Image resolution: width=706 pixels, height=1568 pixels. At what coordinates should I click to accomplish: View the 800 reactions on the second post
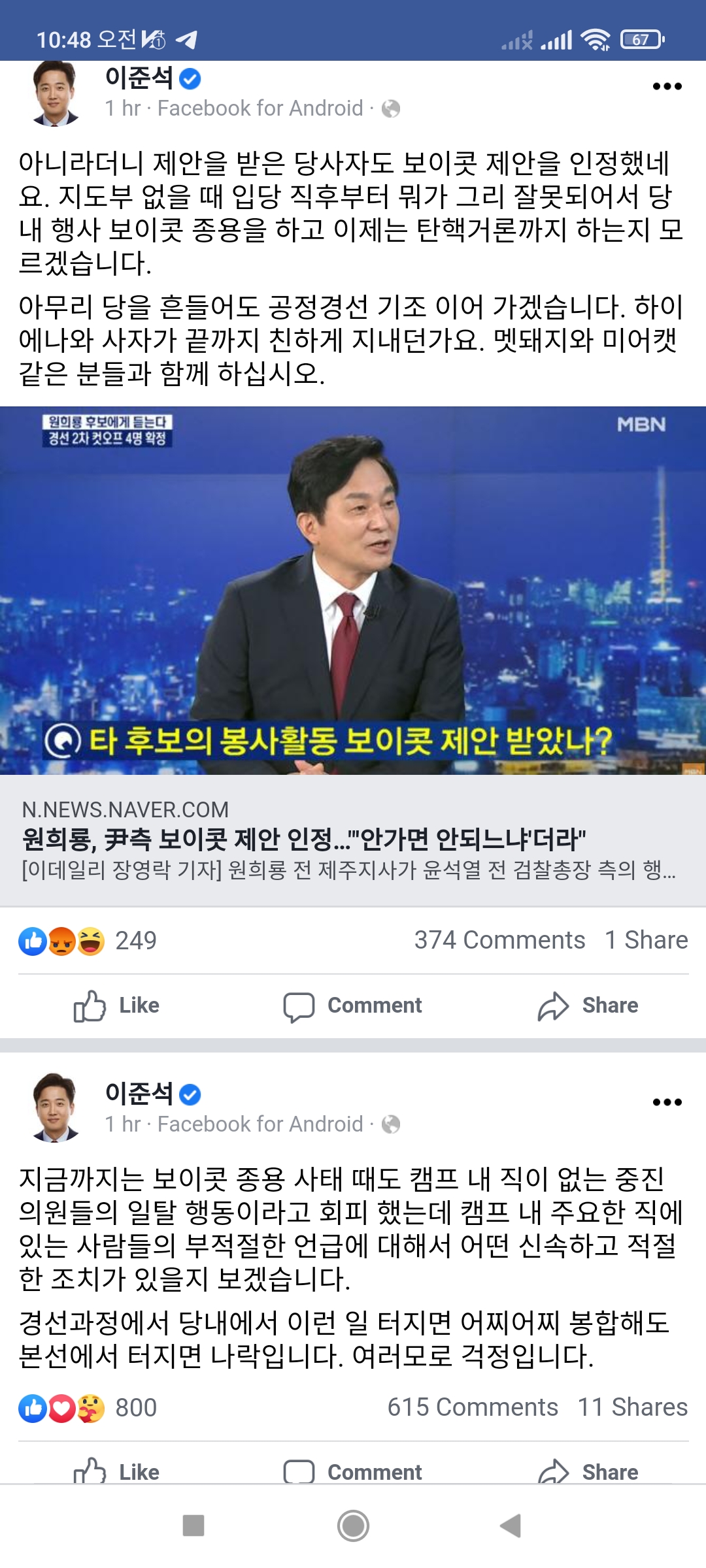[88, 1408]
